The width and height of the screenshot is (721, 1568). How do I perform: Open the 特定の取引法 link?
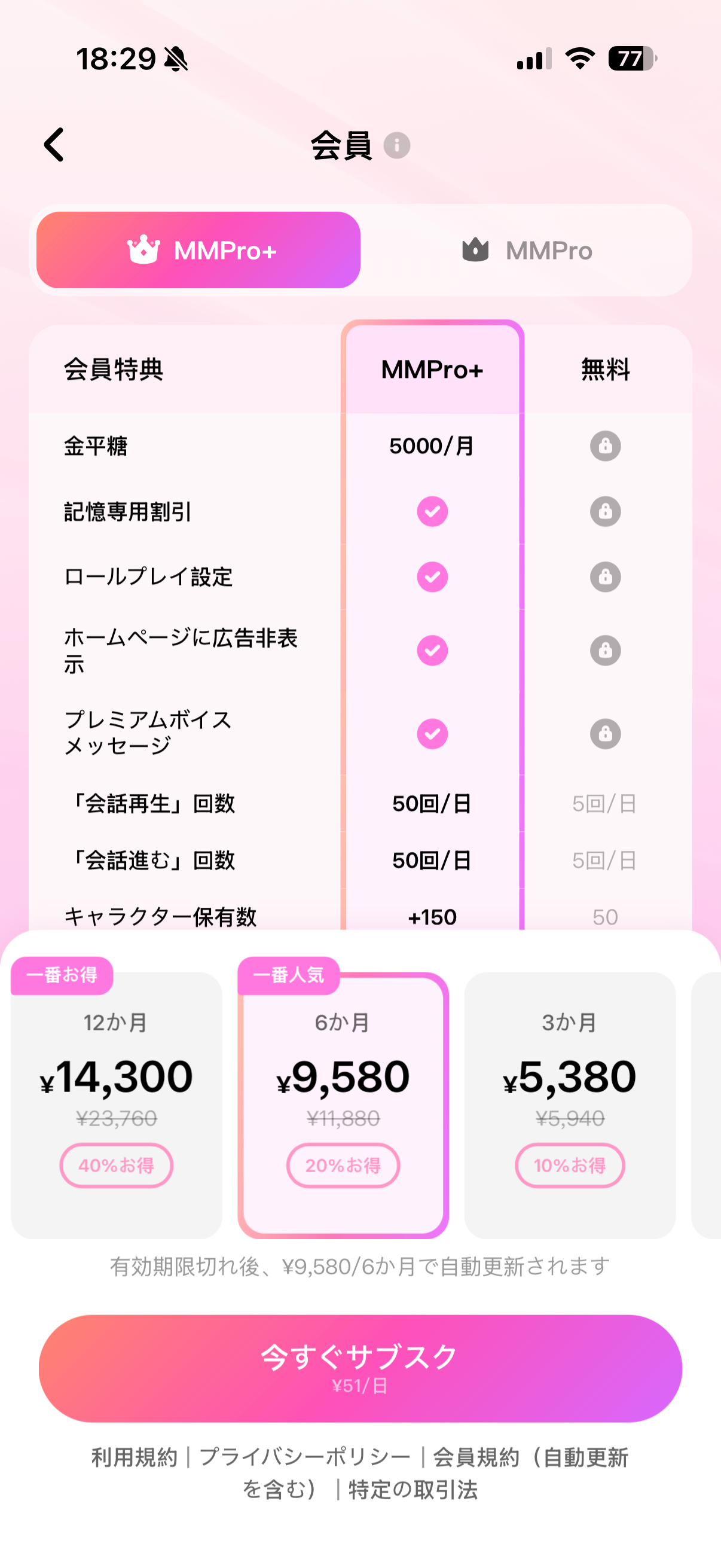coord(413,1490)
